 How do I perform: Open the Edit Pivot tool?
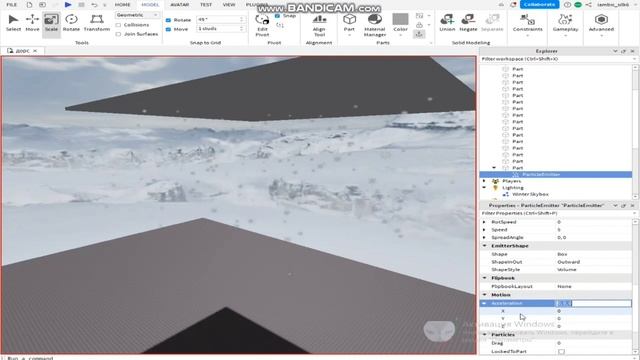[x=262, y=25]
